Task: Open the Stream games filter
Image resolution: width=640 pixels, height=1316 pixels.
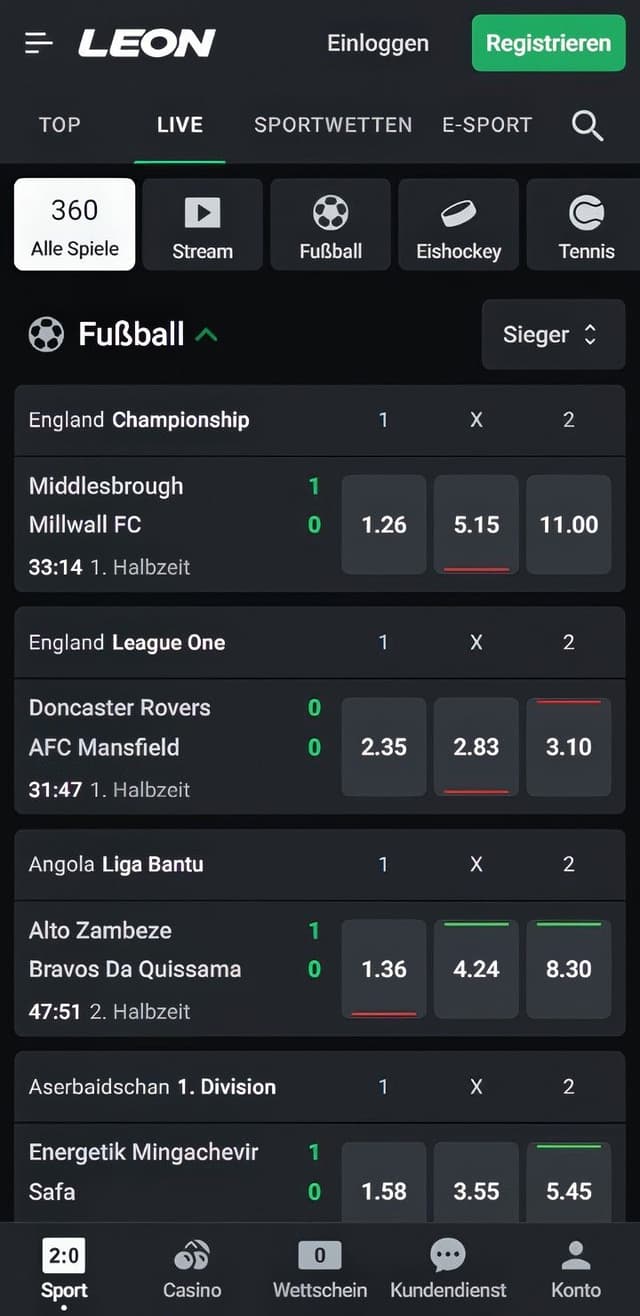Action: click(x=202, y=224)
